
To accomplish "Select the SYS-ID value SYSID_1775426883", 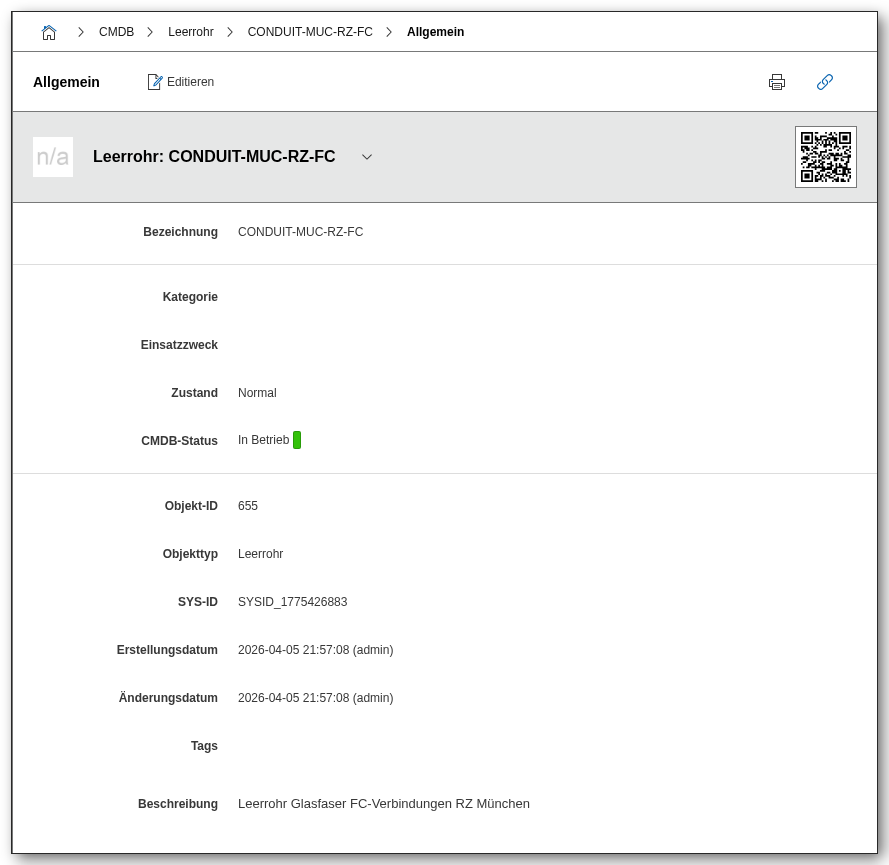I will click(x=292, y=602).
